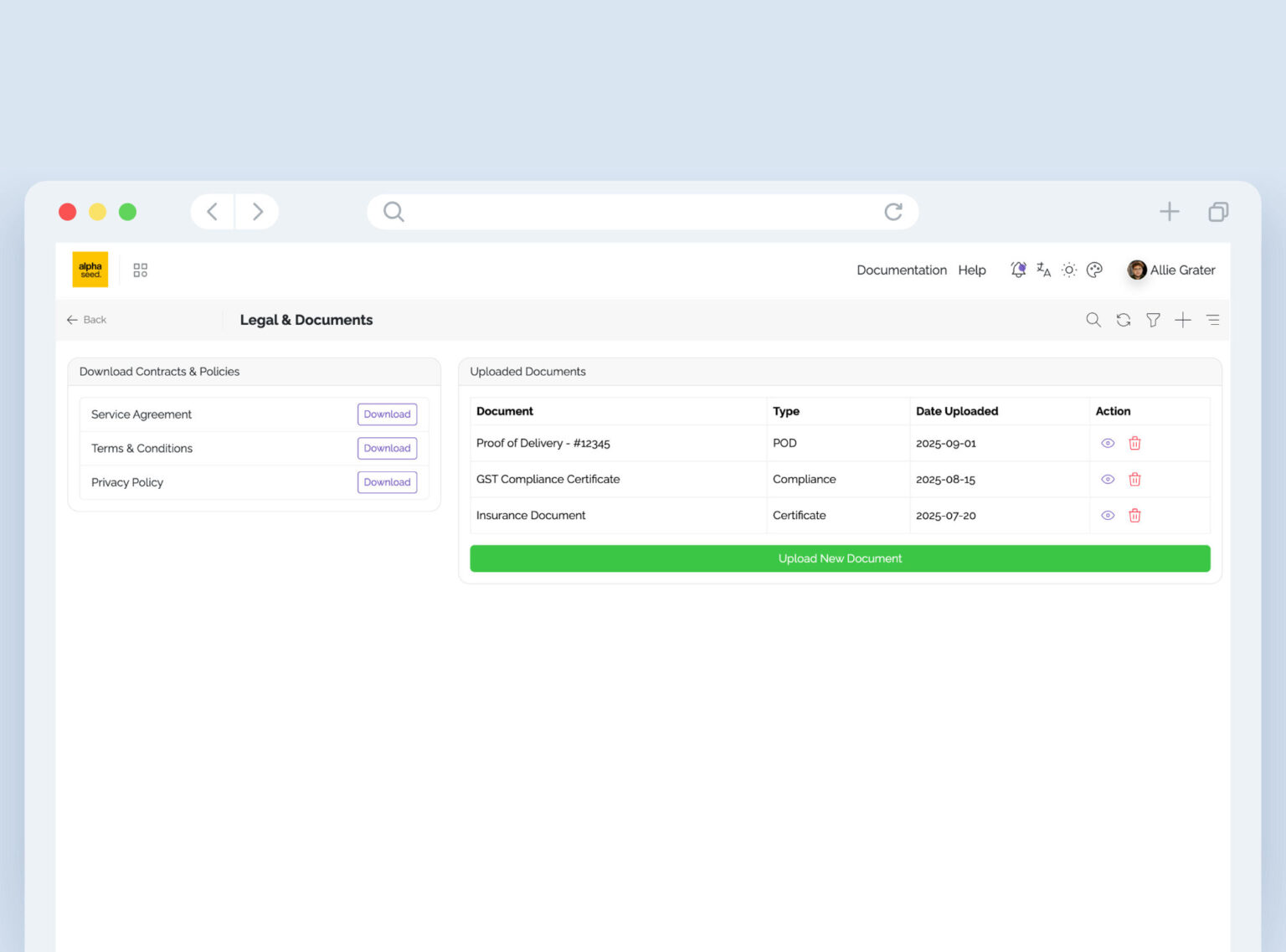Click the search icon in Legal & Documents toolbar
The height and width of the screenshot is (952, 1286).
pos(1093,320)
